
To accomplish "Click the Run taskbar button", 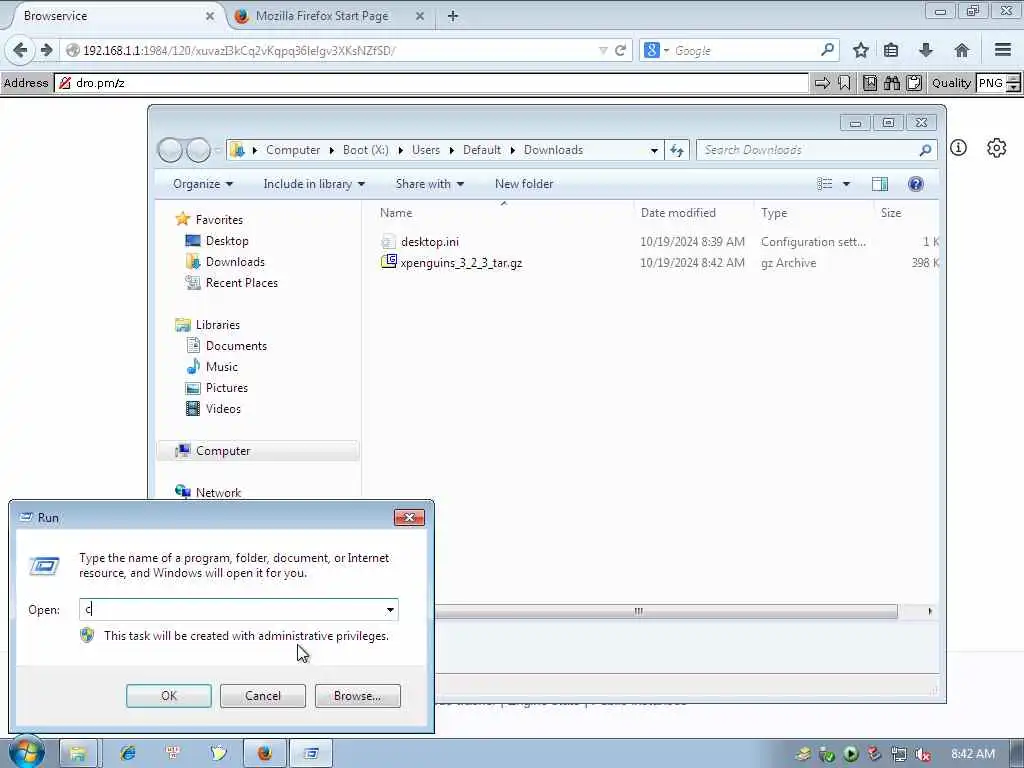I will point(311,753).
